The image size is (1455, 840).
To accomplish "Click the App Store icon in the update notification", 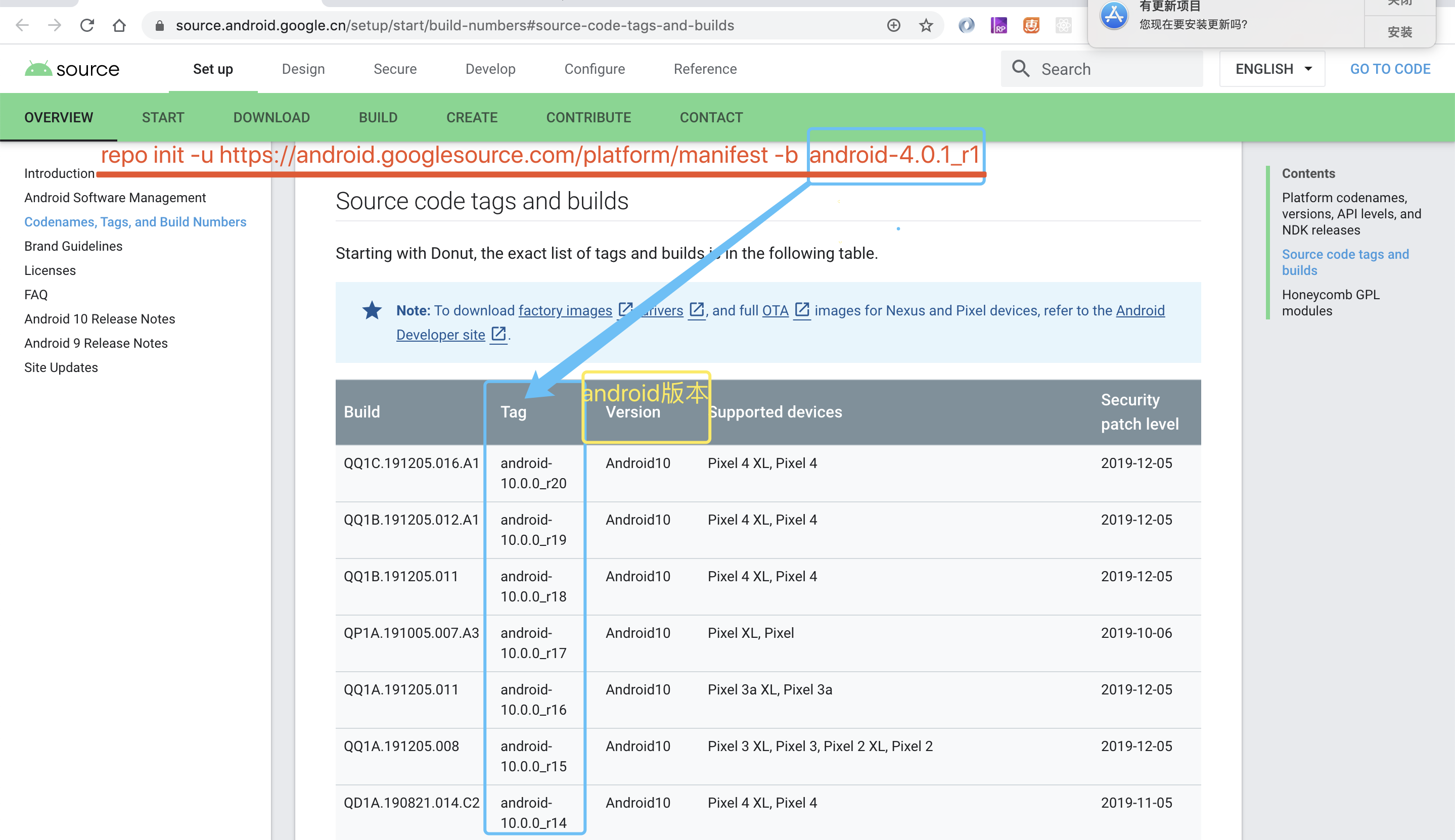I will pyautogui.click(x=1114, y=15).
